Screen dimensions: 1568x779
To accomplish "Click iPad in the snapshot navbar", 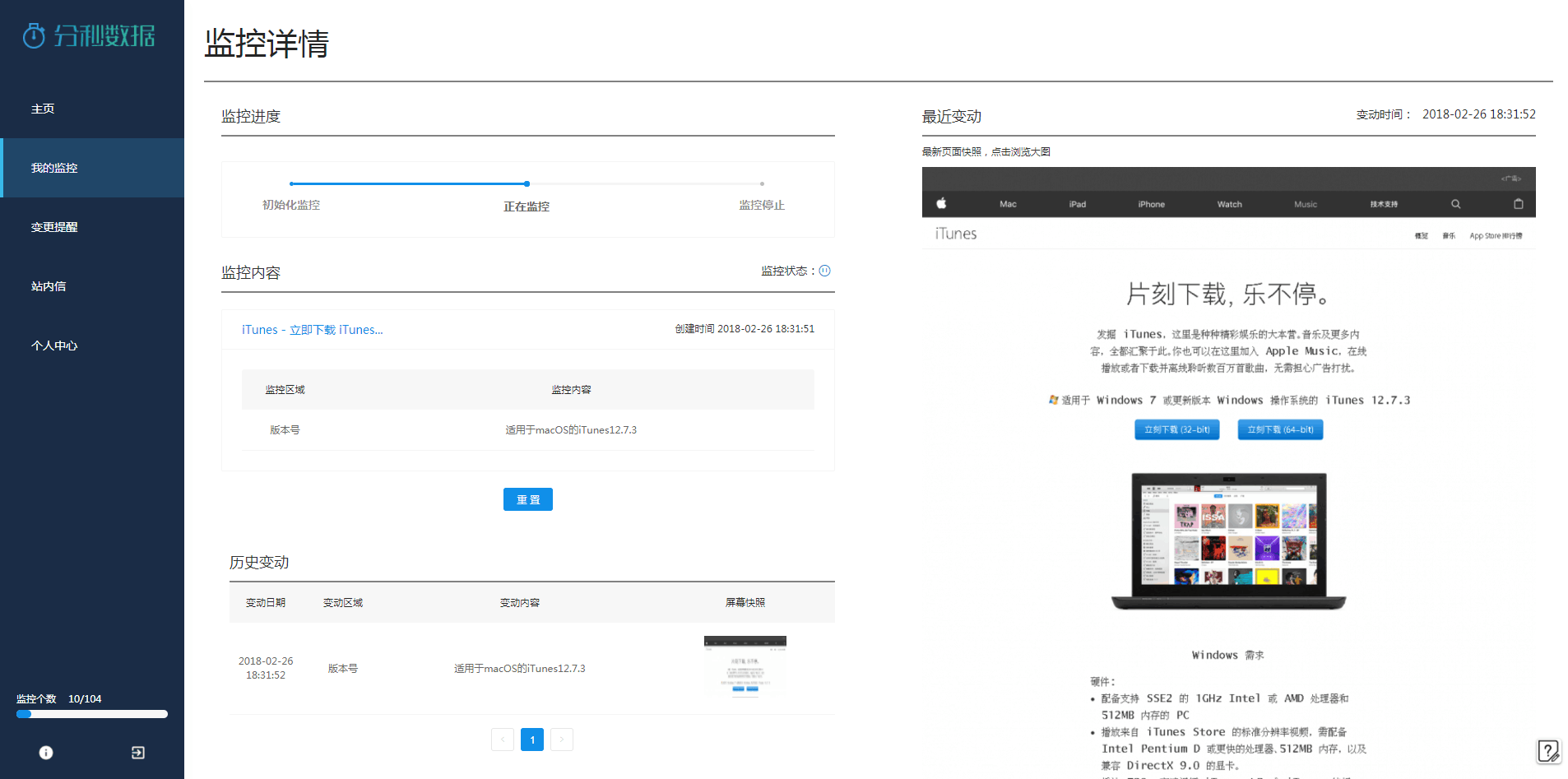I will click(x=1078, y=204).
